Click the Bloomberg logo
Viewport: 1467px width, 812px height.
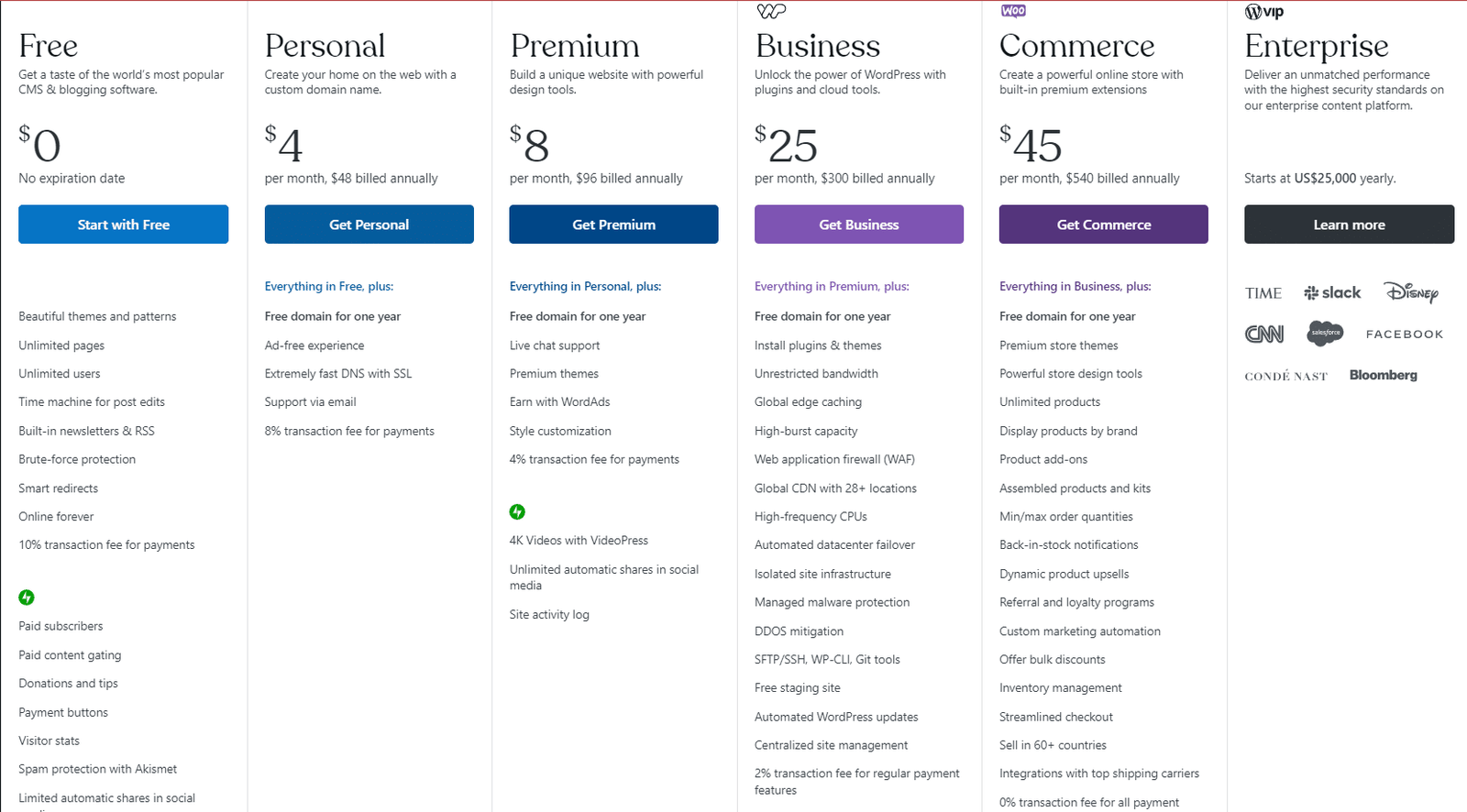[1383, 375]
